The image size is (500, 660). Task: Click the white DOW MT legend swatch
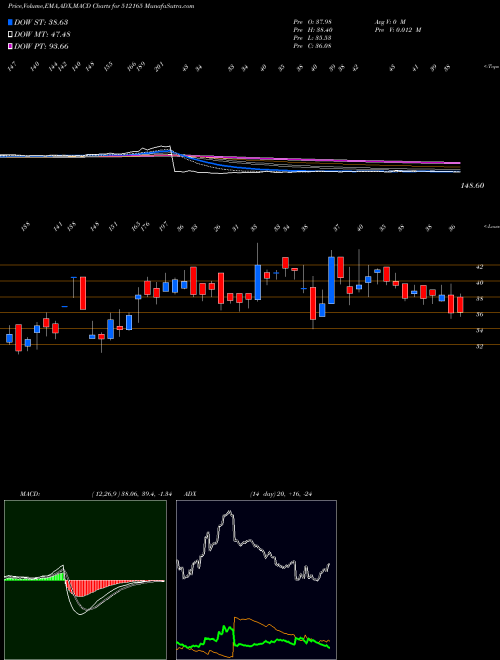coord(10,35)
